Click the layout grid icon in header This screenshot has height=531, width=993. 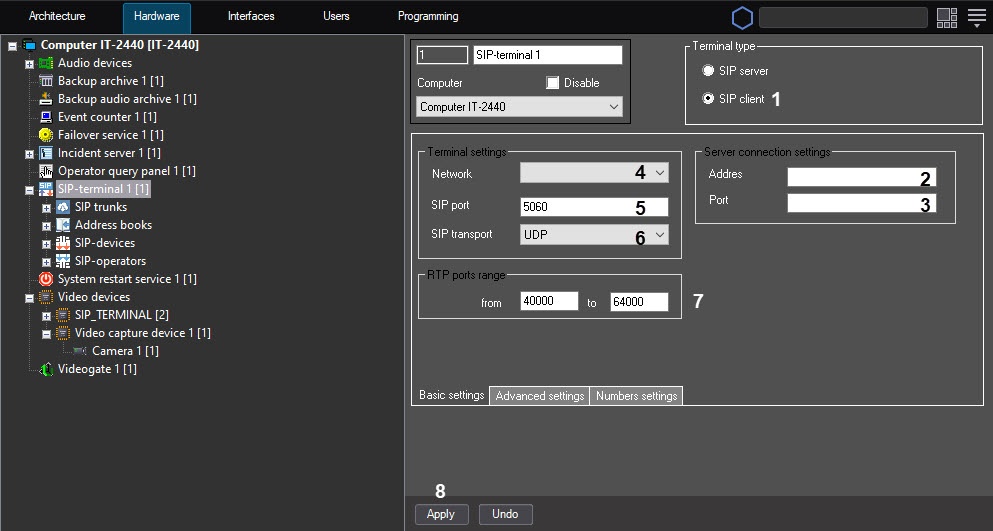point(946,18)
